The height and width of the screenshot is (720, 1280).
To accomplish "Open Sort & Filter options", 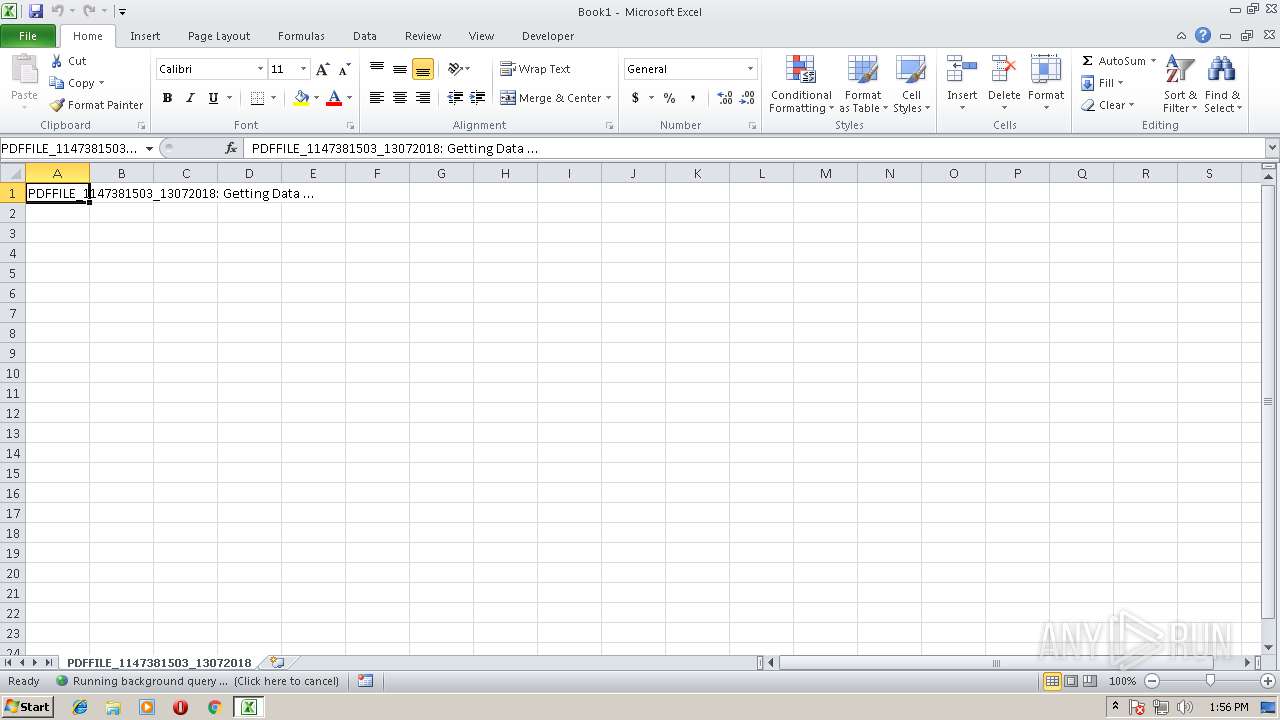I will 1180,84.
